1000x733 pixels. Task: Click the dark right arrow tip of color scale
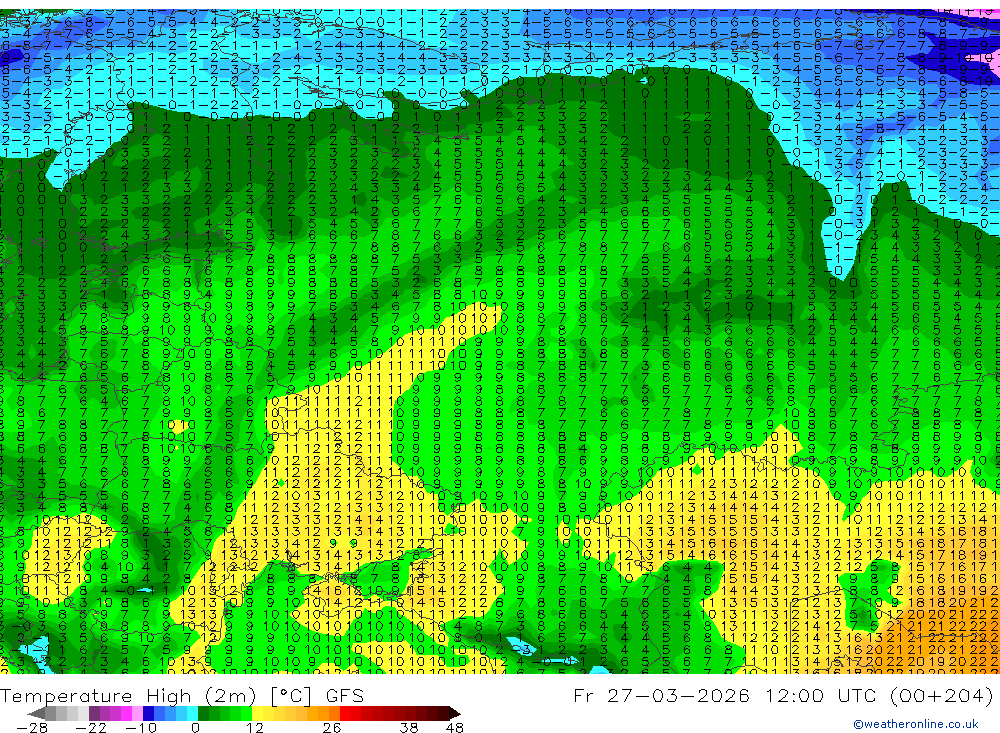click(x=455, y=713)
